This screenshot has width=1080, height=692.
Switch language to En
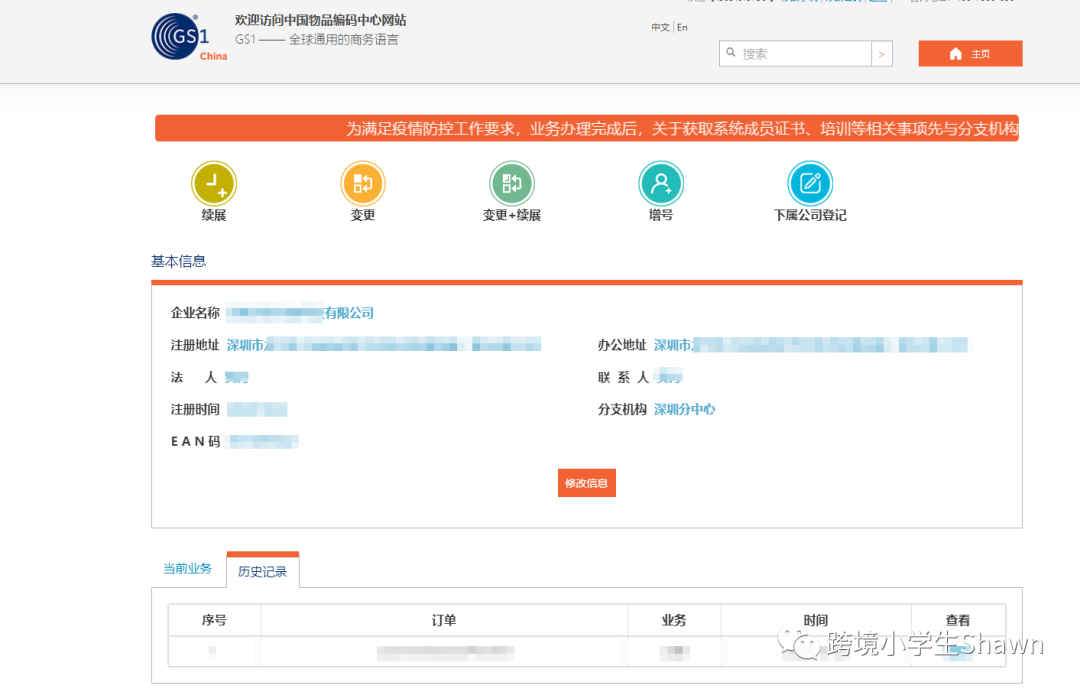click(683, 27)
